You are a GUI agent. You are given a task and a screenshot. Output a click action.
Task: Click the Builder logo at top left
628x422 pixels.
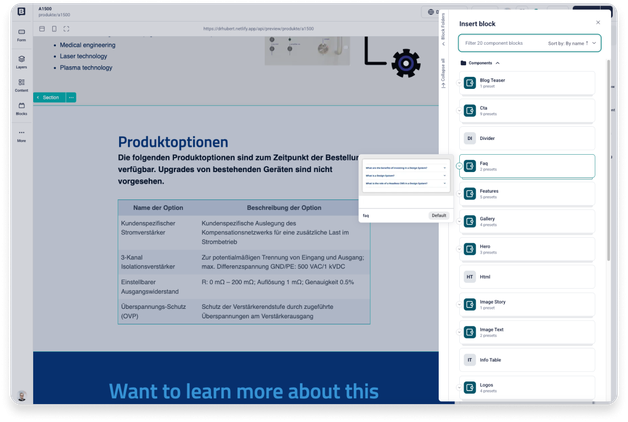coord(22,11)
